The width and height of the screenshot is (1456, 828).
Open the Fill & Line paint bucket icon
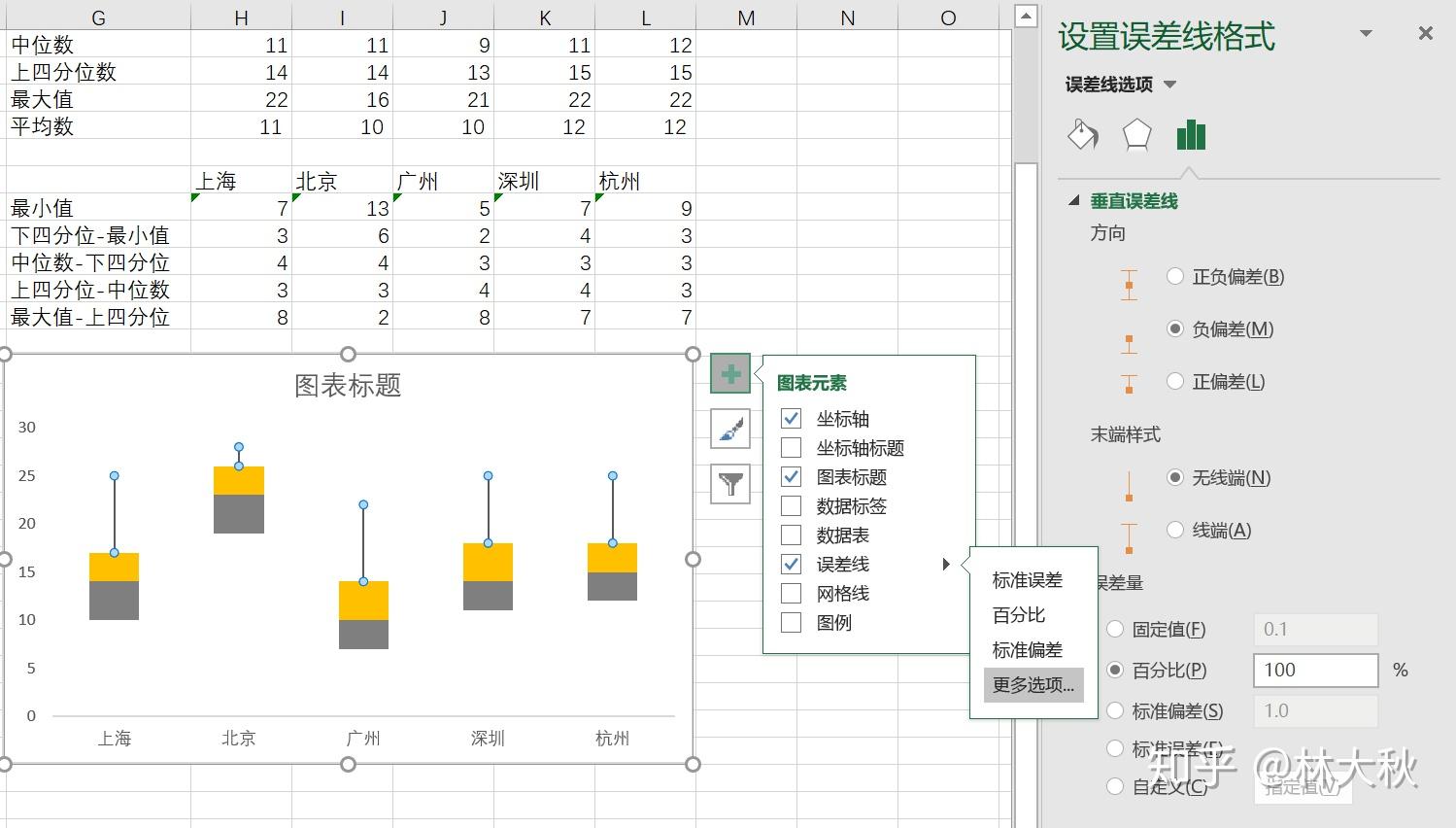[1082, 135]
